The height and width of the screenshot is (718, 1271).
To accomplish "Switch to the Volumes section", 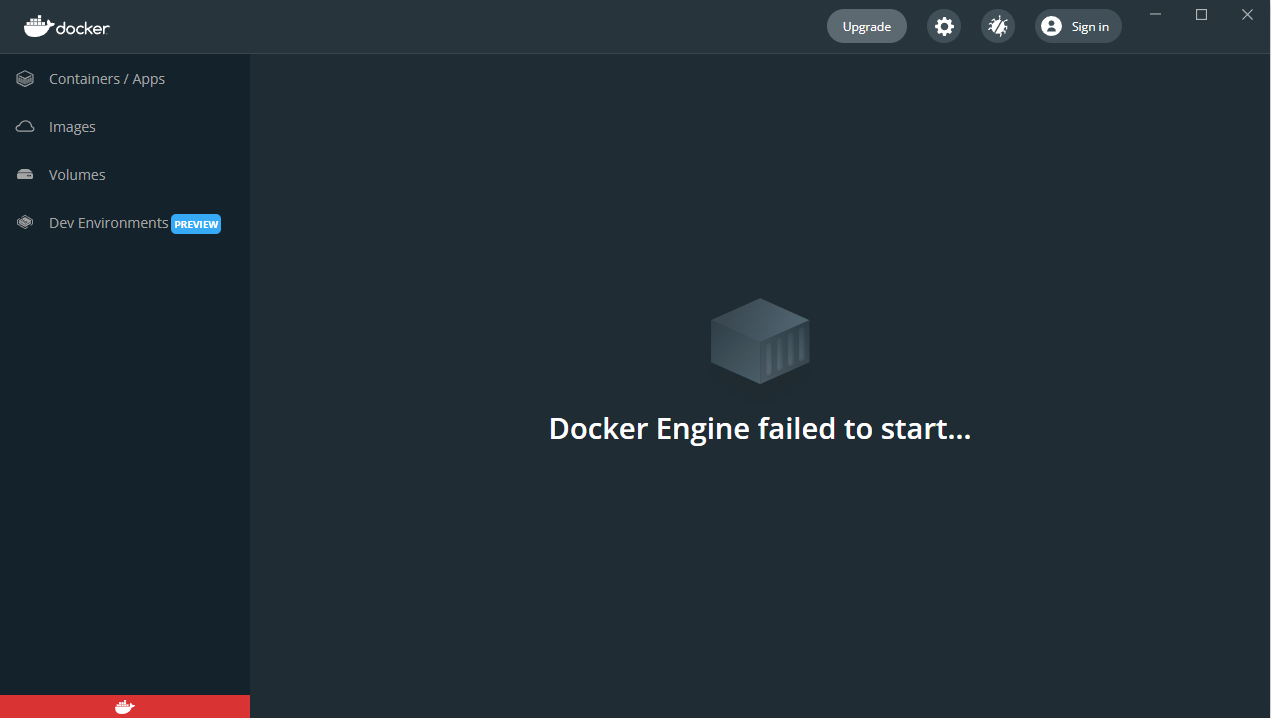I will (x=125, y=175).
